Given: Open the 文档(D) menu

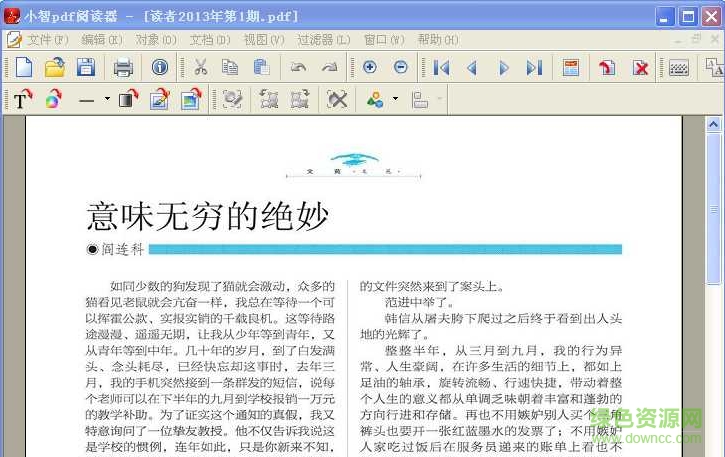Looking at the screenshot, I should 210,40.
